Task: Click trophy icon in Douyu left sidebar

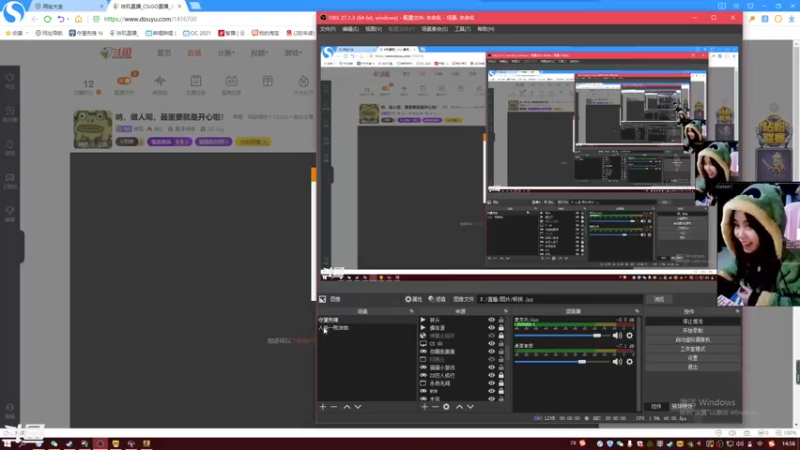Action: coord(10,210)
